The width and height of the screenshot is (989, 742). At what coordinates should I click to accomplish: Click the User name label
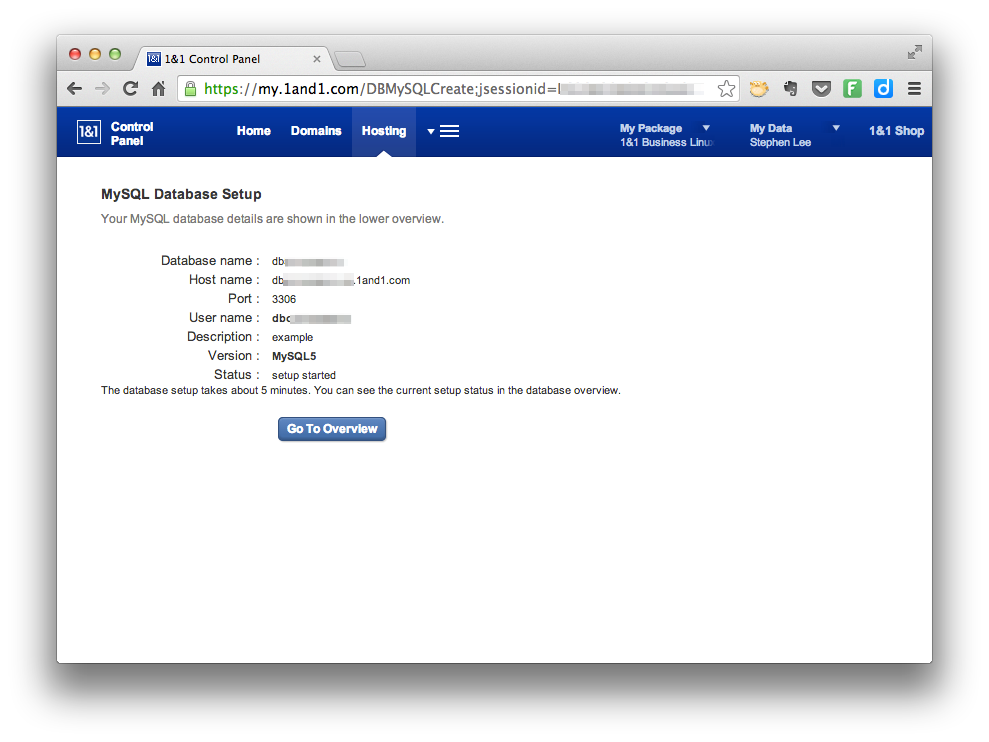click(x=224, y=317)
